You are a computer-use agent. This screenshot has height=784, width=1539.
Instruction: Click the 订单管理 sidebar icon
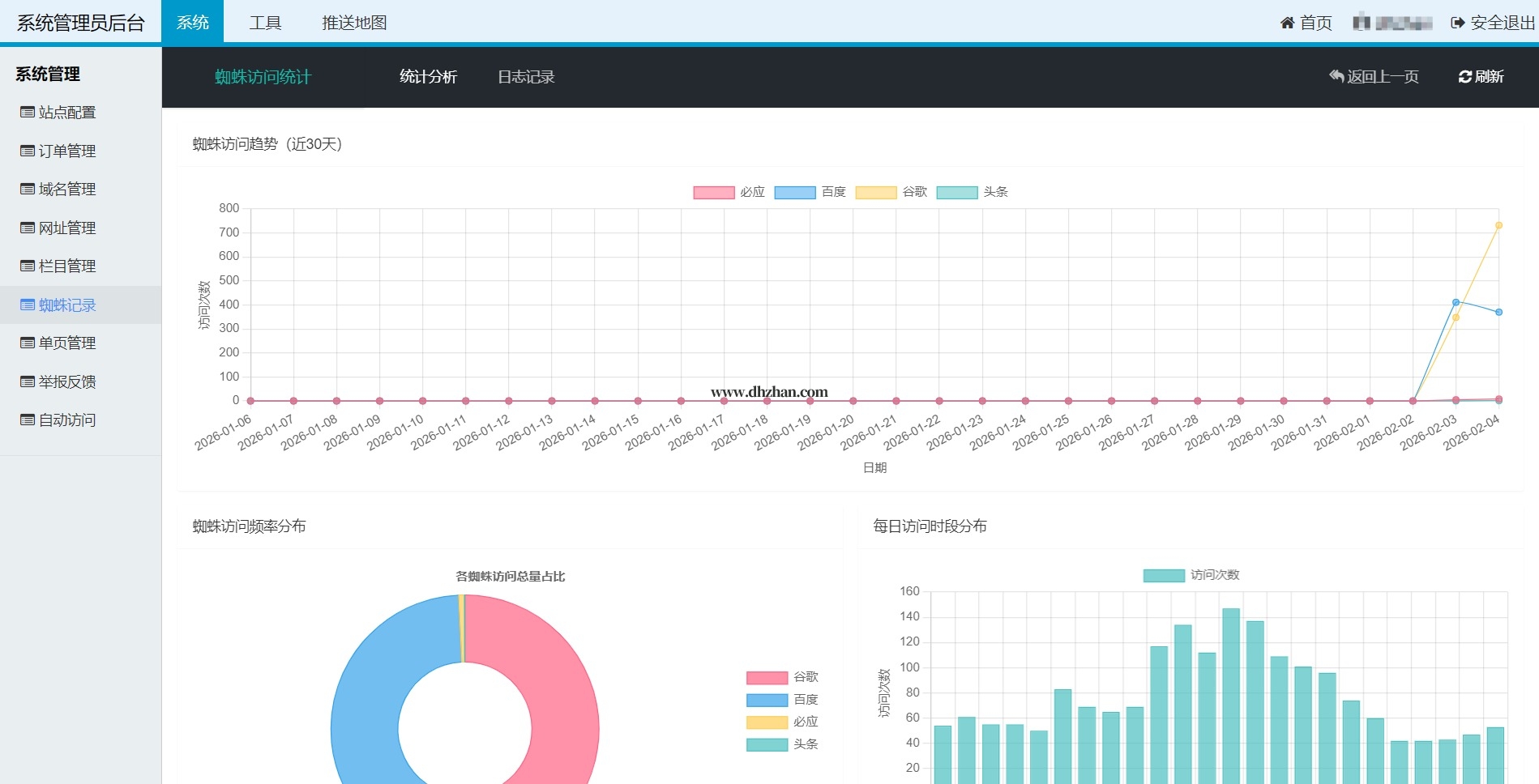[x=28, y=151]
